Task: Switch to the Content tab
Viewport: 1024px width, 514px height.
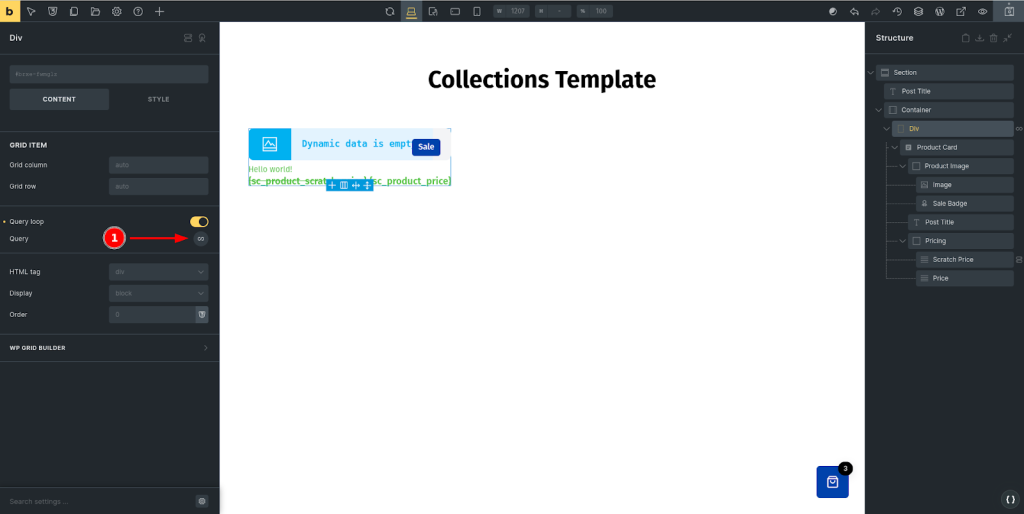Action: tap(59, 99)
